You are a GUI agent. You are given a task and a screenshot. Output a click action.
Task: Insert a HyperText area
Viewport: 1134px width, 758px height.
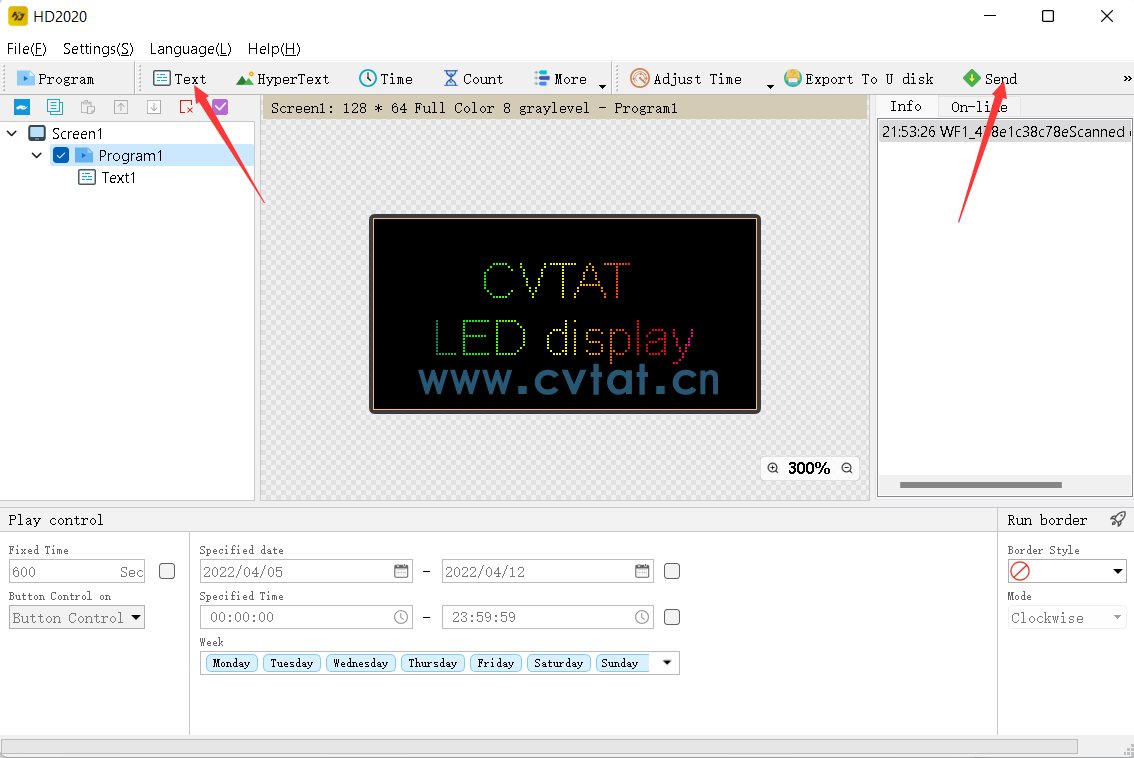click(x=283, y=79)
